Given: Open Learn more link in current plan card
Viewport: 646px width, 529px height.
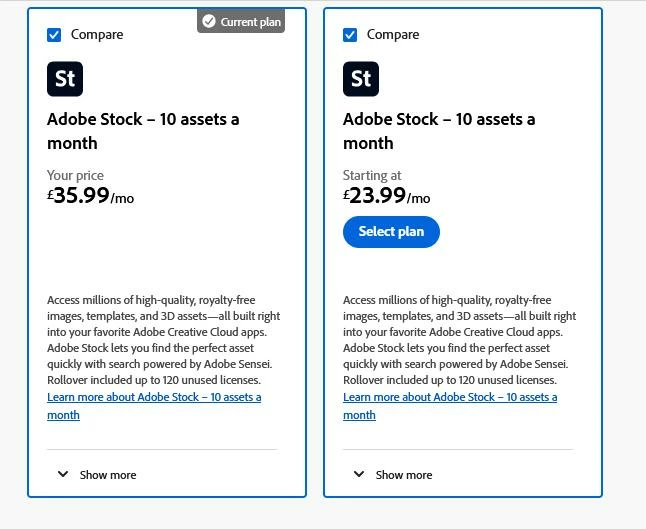Looking at the screenshot, I should [153, 397].
